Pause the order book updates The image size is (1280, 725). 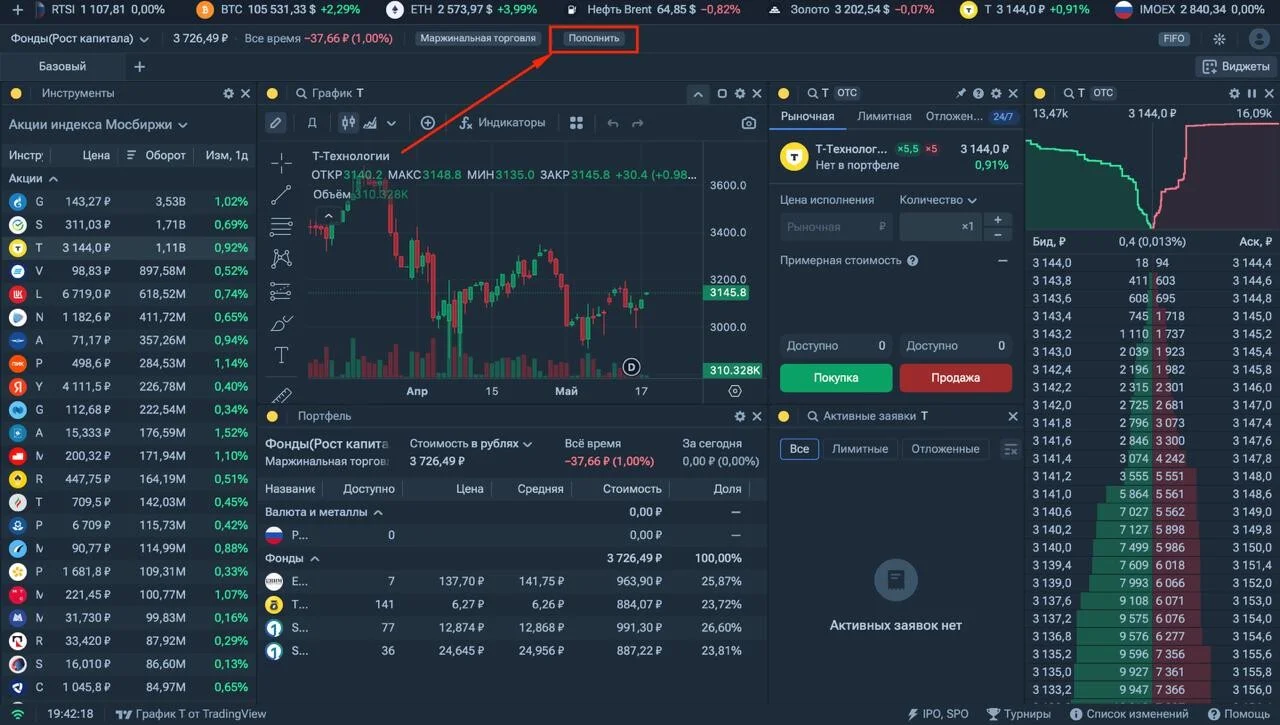[1252, 93]
